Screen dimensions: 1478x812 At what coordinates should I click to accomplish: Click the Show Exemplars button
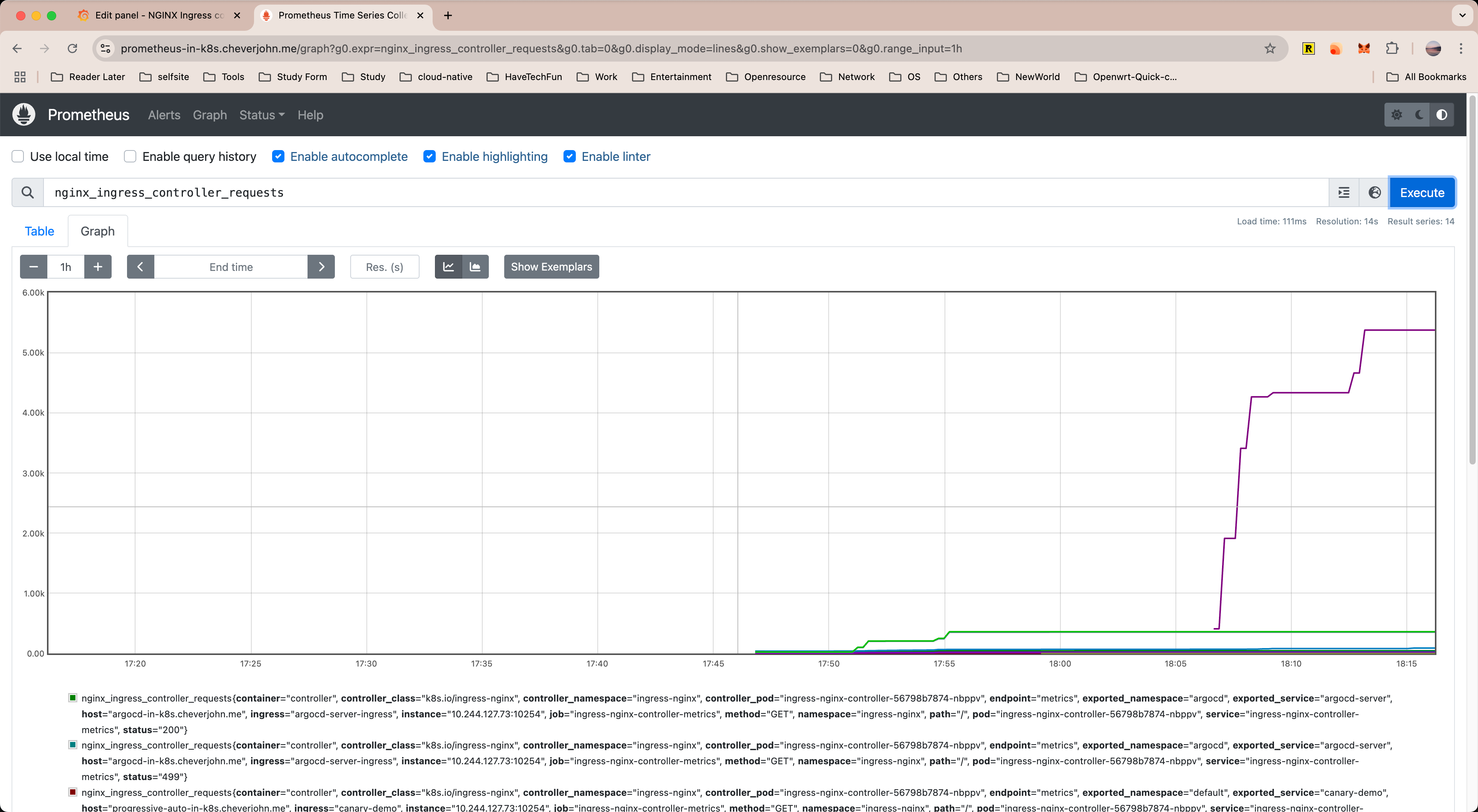tap(552, 267)
